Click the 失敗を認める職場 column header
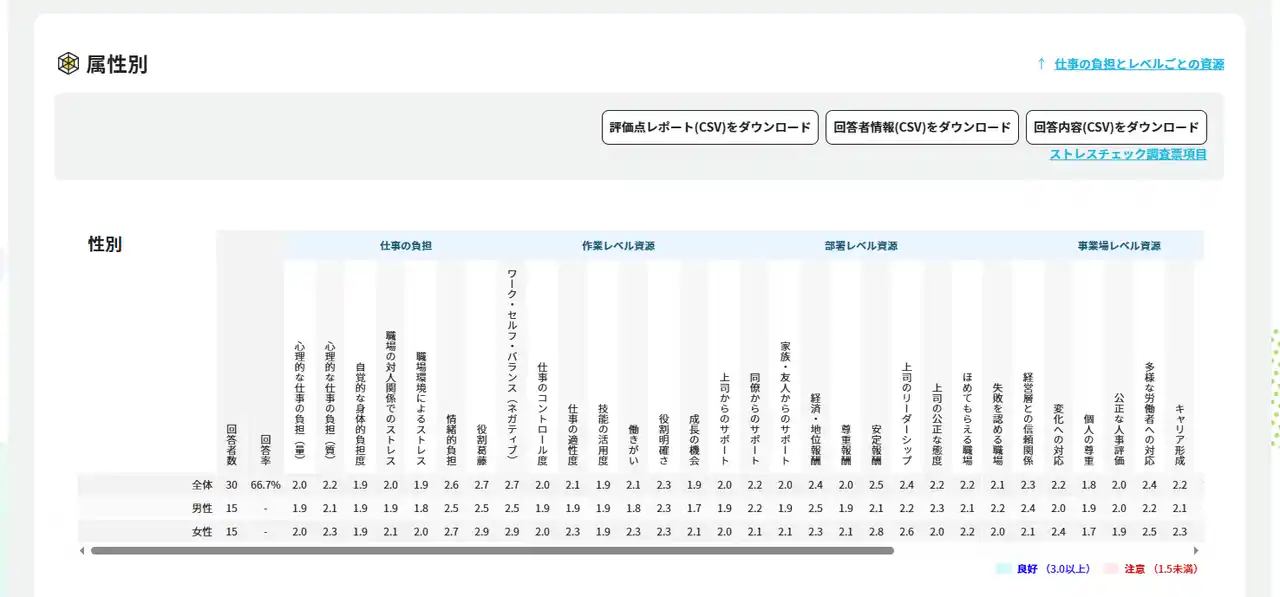 coord(998,424)
